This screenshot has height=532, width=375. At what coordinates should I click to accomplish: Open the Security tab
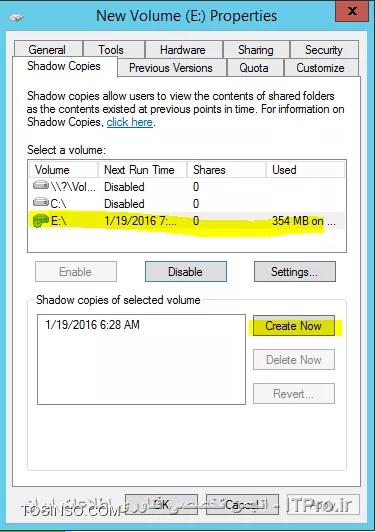pyautogui.click(x=324, y=50)
